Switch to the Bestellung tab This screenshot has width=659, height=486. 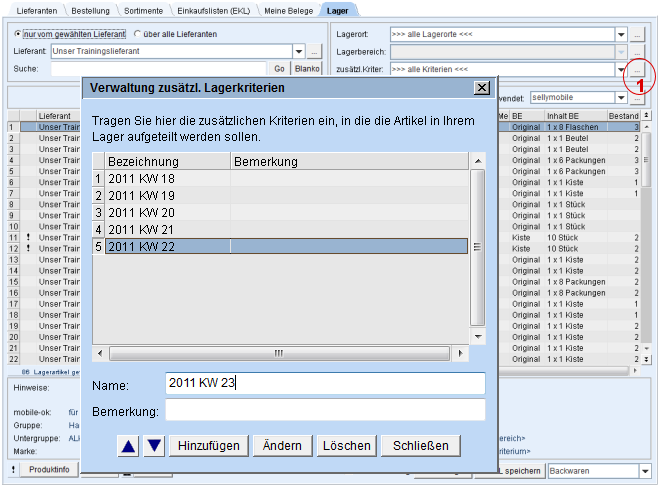[x=91, y=10]
